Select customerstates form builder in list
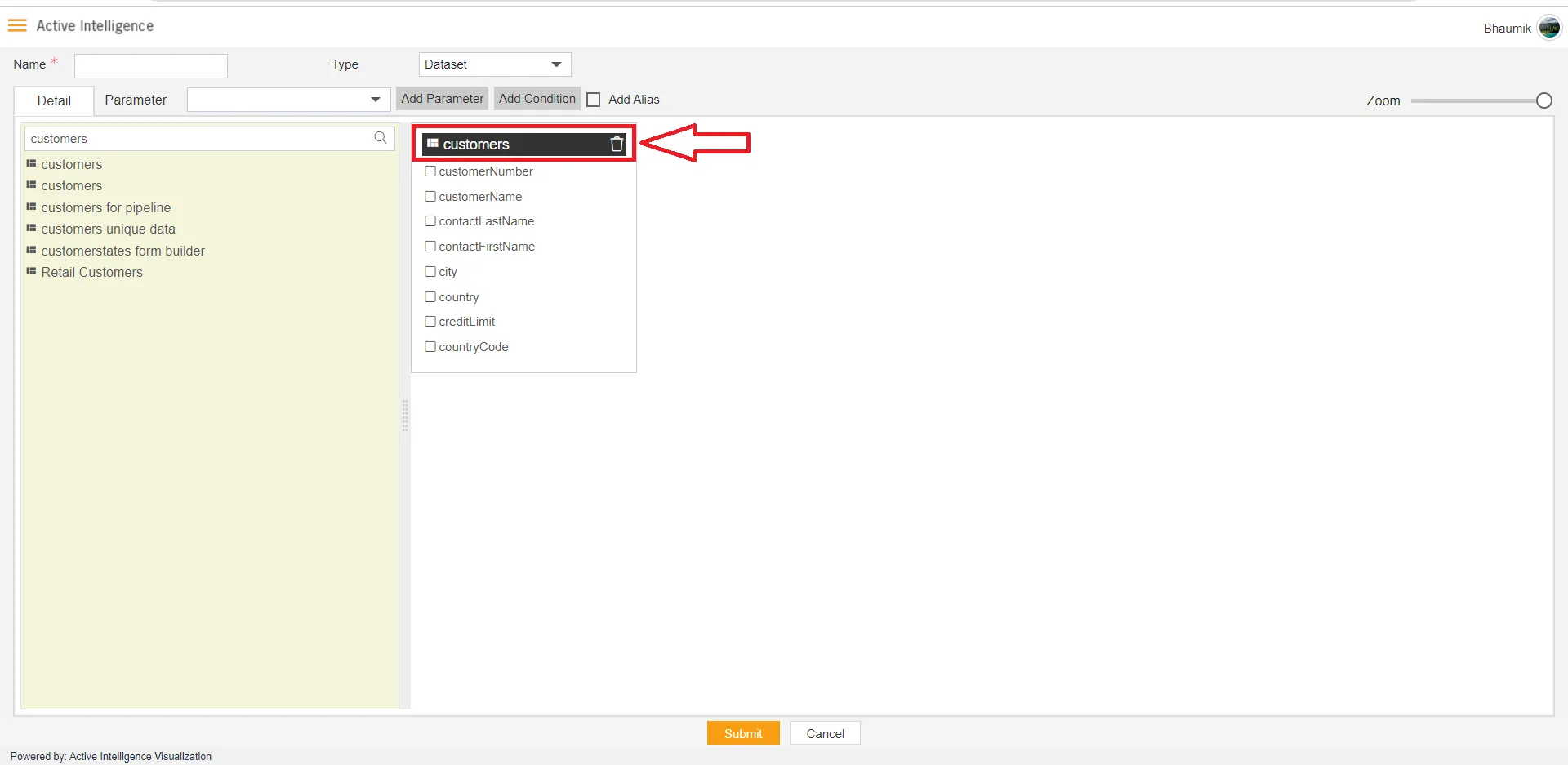 [122, 251]
